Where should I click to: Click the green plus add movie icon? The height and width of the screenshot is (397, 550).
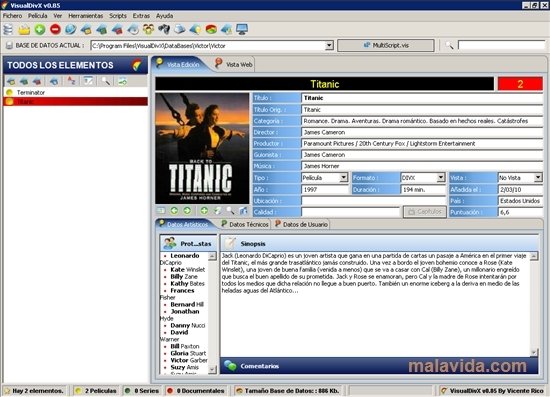pyautogui.click(x=40, y=29)
